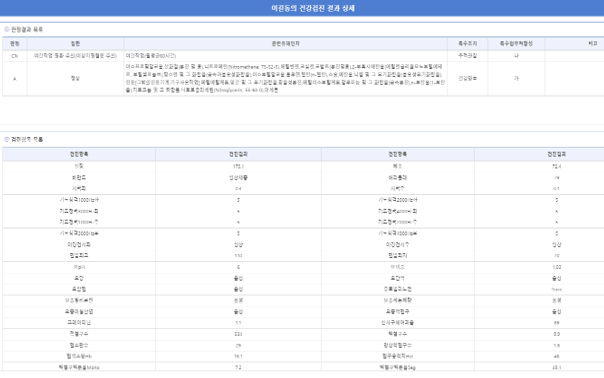This screenshot has height=378, width=604.
Task: Select the 크레아티닌 exam item cell
Action: 79,323
